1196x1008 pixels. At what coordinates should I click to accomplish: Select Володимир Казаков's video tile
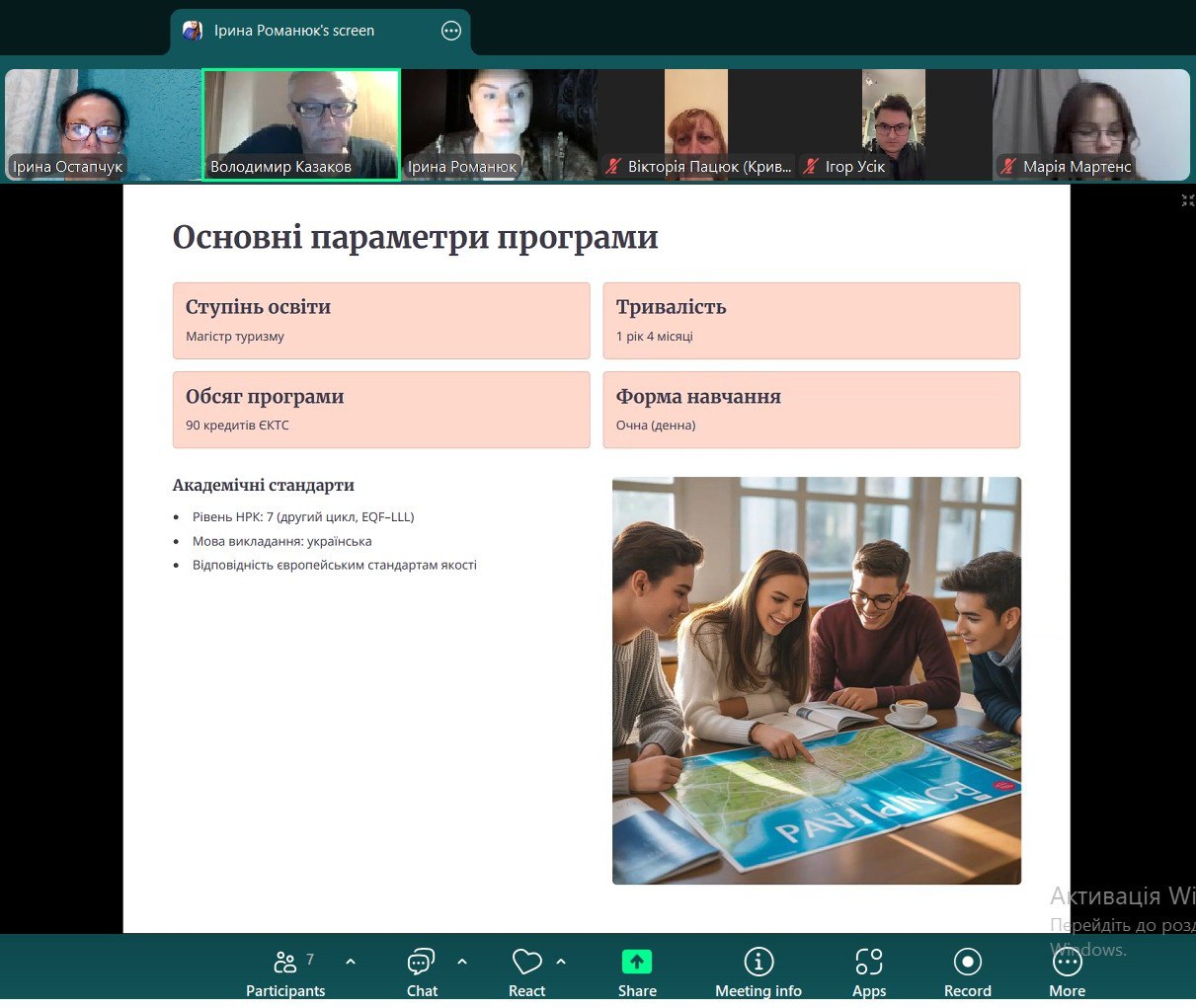point(301,124)
